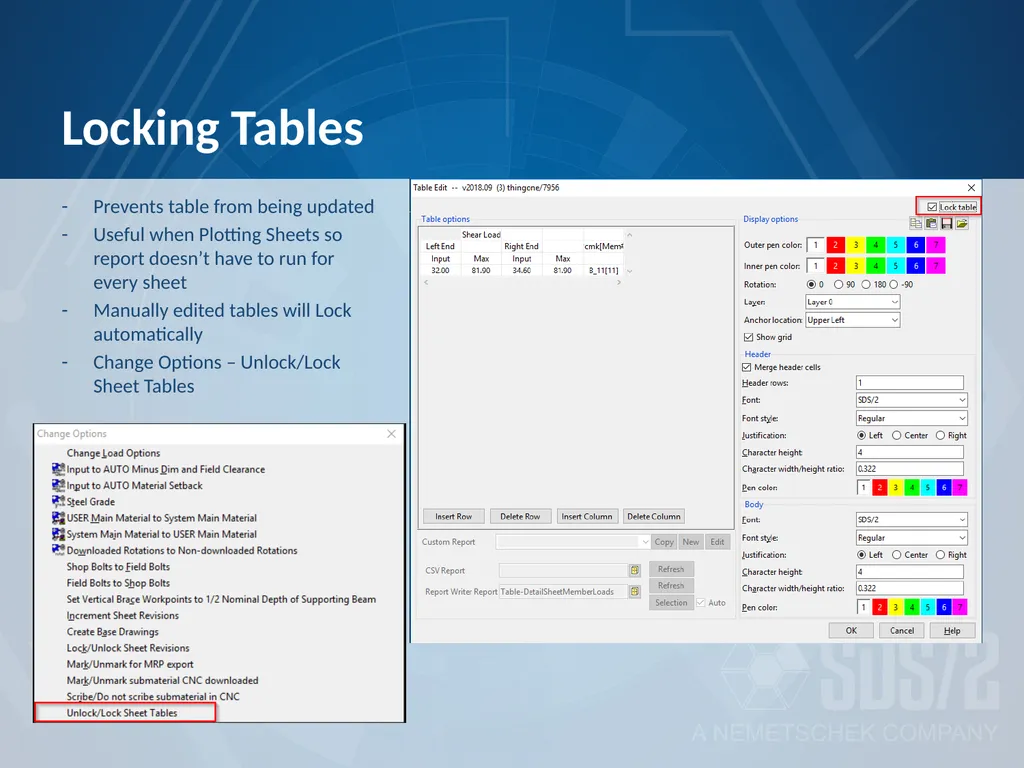Image resolution: width=1024 pixels, height=768 pixels.
Task: Click the save display options floppy icon
Action: [x=946, y=223]
